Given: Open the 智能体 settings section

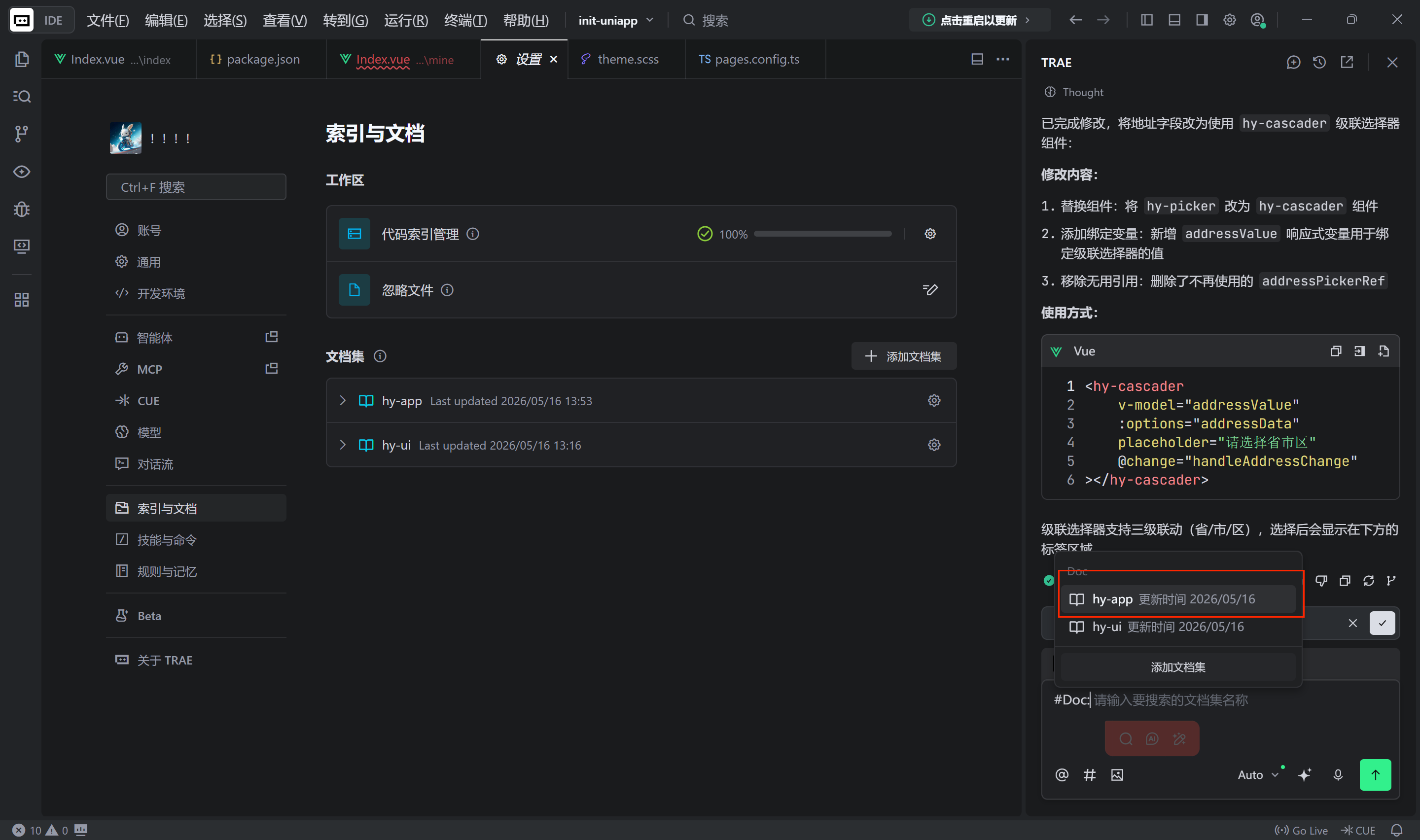Looking at the screenshot, I should click(x=196, y=337).
